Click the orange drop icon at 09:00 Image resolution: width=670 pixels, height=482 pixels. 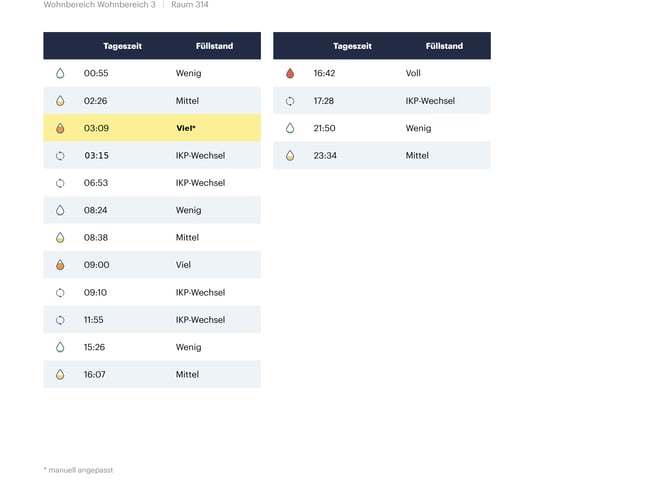pyautogui.click(x=60, y=265)
